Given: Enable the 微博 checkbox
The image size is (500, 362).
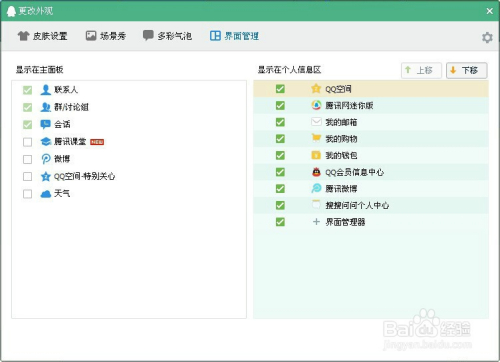Looking at the screenshot, I should tap(28, 159).
